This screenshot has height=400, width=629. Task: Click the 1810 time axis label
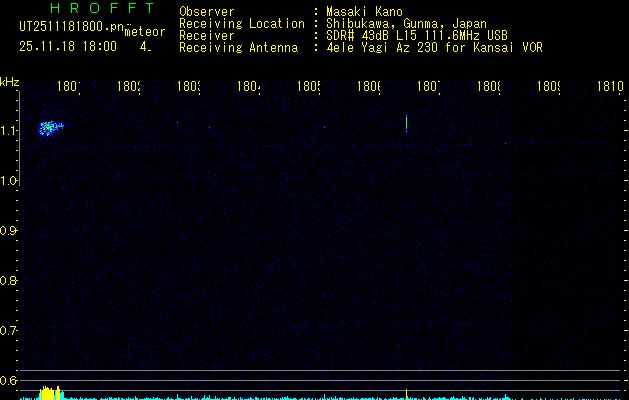click(x=610, y=86)
